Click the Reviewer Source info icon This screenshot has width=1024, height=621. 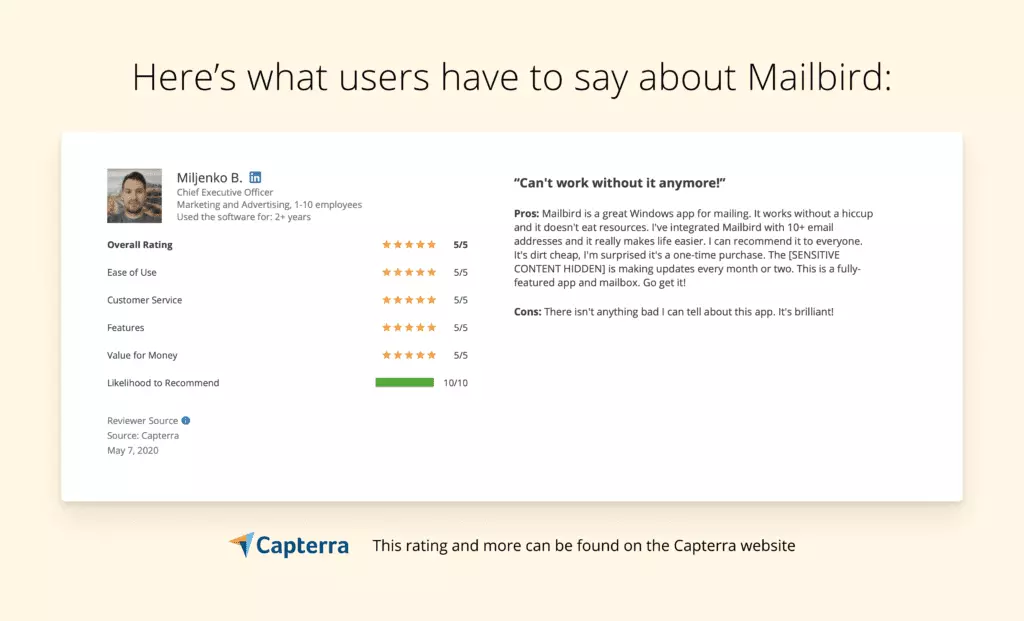coord(186,421)
